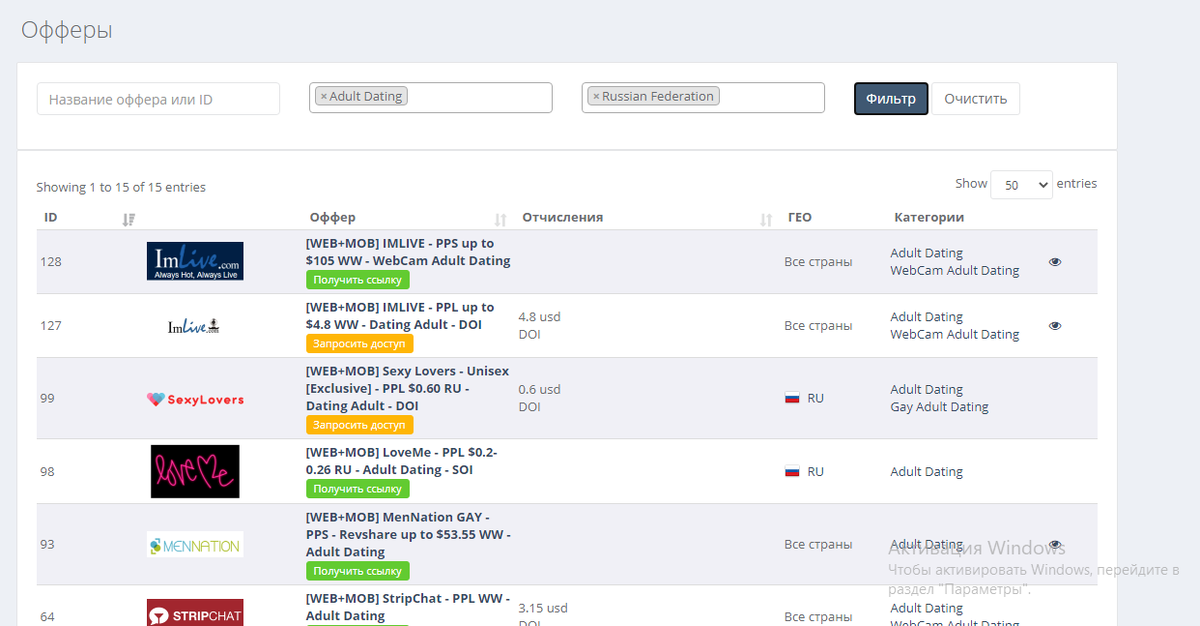Open the category multi-select with Adult Dating

tap(431, 97)
